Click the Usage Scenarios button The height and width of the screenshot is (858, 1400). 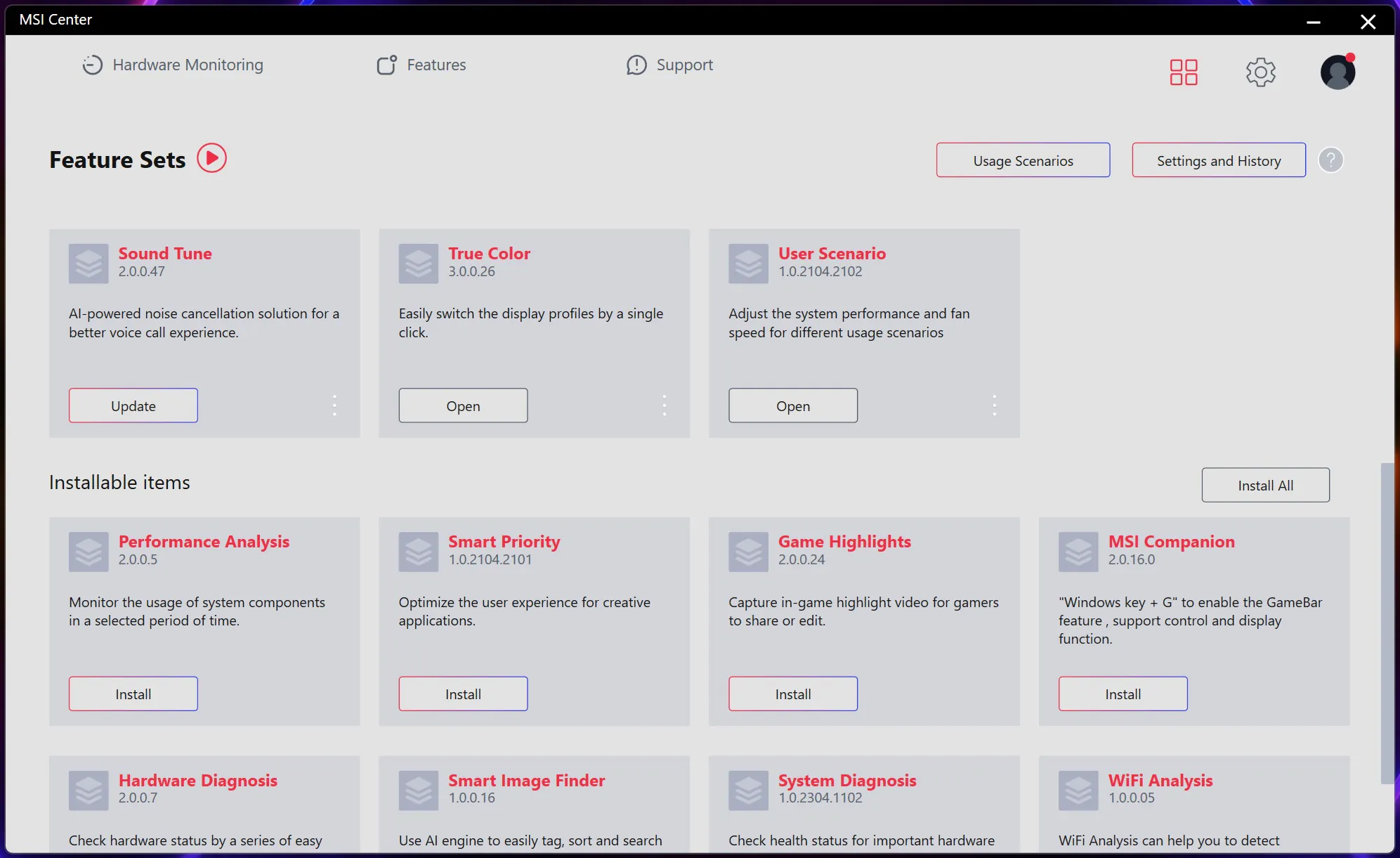click(x=1023, y=160)
